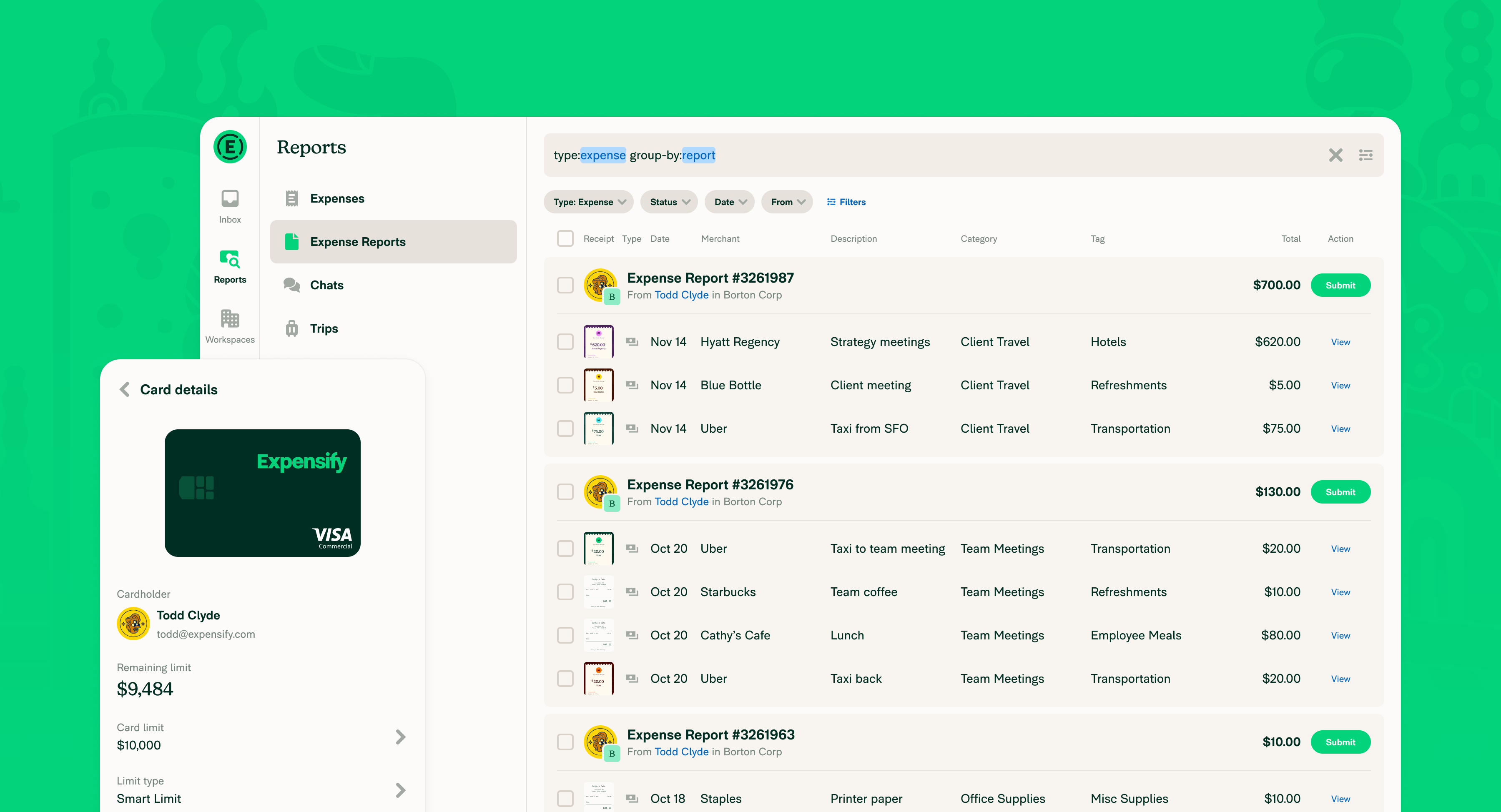Open the Trips section
This screenshot has height=812, width=1501.
(324, 328)
